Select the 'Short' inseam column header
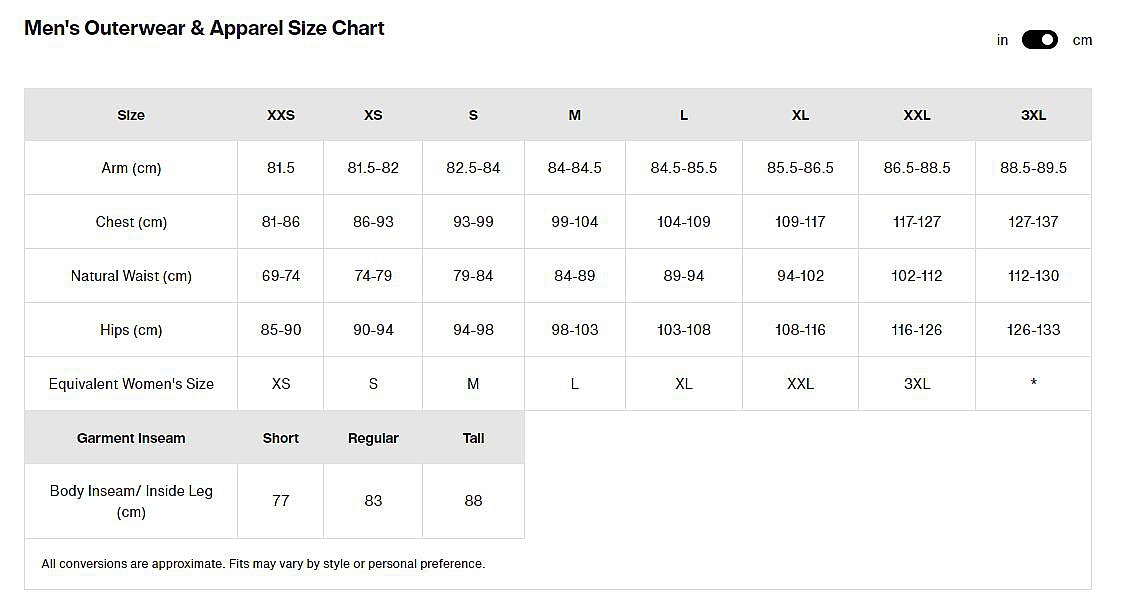1137x605 pixels. [281, 438]
